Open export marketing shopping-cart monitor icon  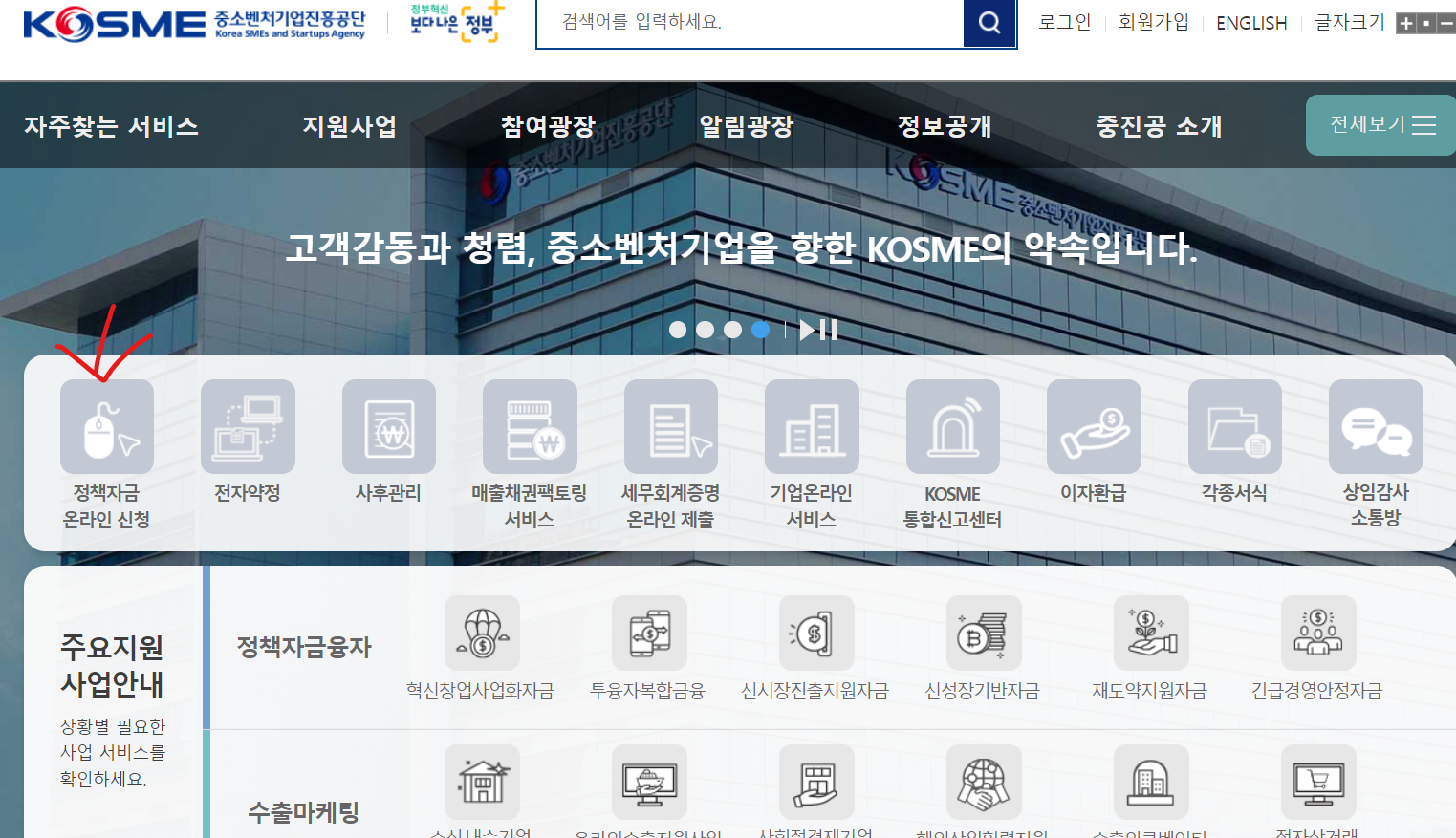point(1318,782)
